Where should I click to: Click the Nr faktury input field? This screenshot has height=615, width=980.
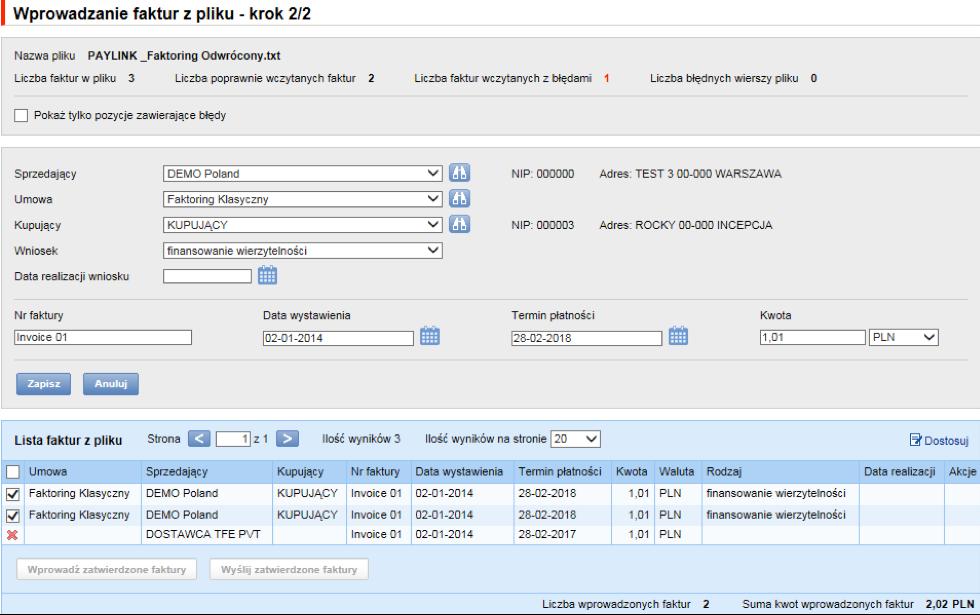coord(102,338)
